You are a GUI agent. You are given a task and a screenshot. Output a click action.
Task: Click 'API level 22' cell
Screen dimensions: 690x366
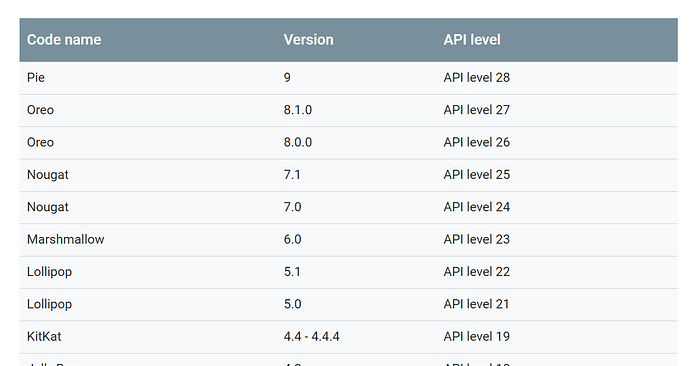(477, 272)
